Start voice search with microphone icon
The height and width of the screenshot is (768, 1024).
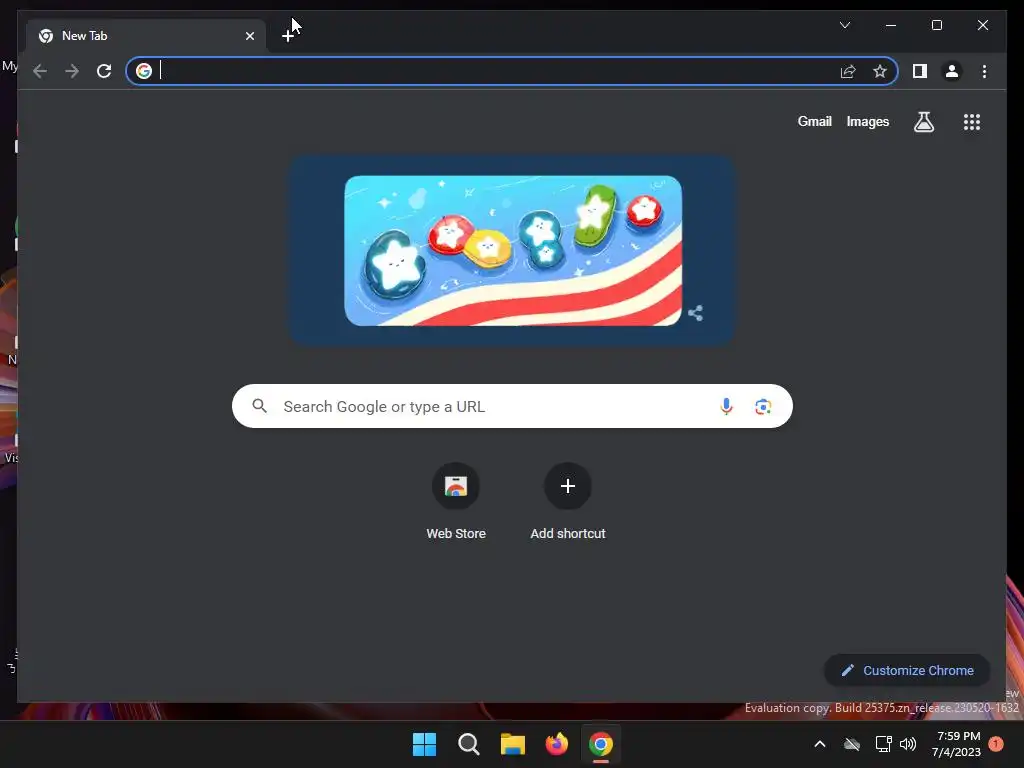pos(726,406)
